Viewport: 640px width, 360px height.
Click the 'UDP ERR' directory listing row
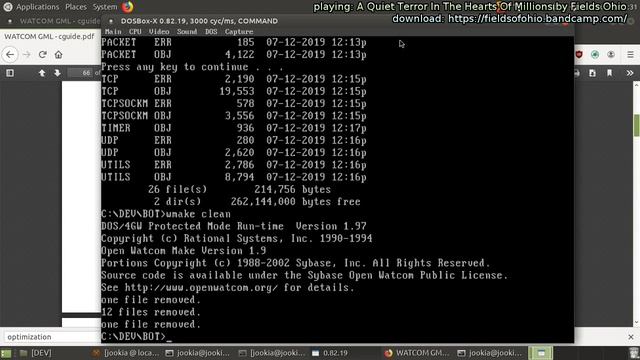234,140
